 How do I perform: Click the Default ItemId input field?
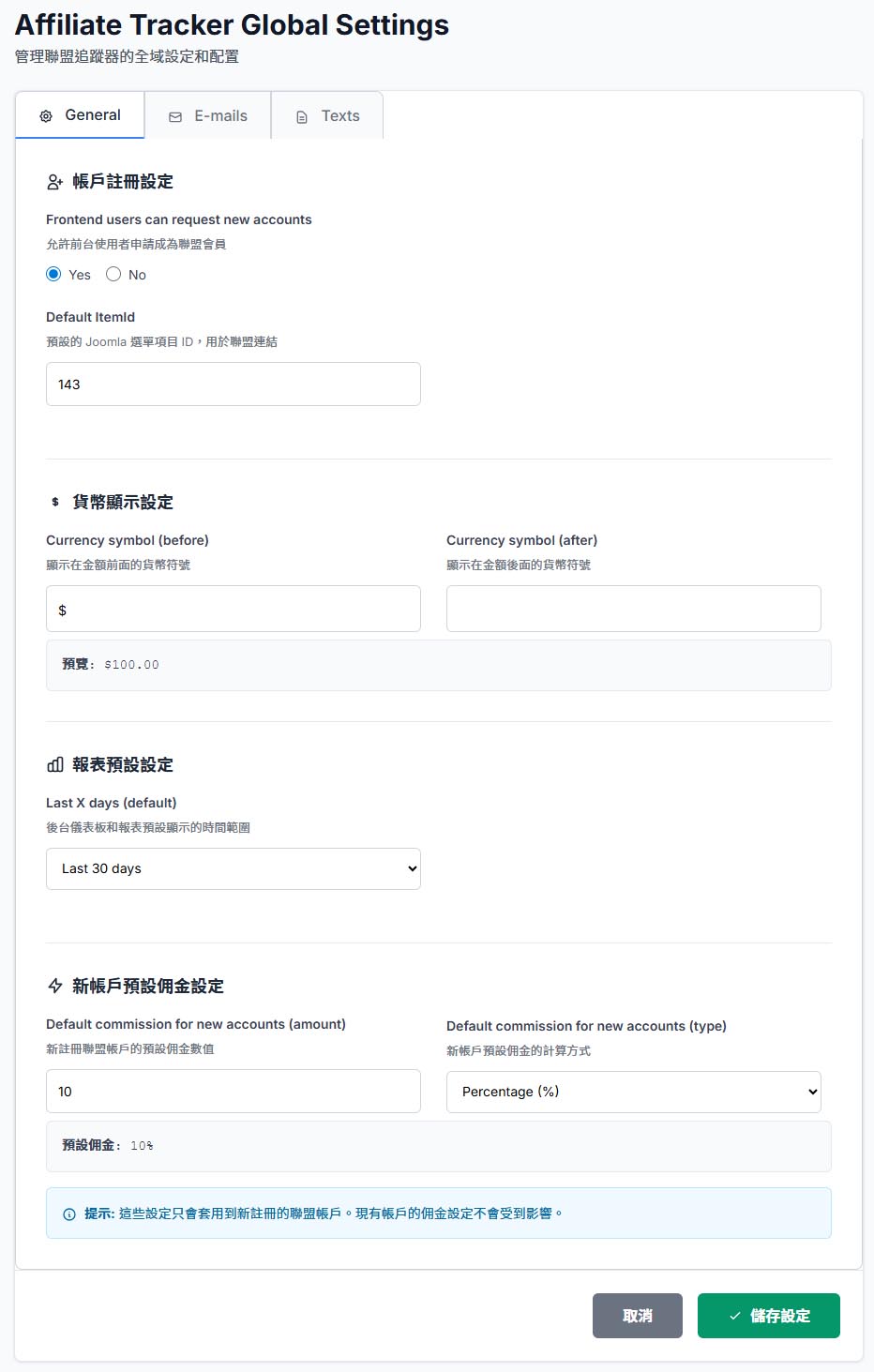[234, 384]
